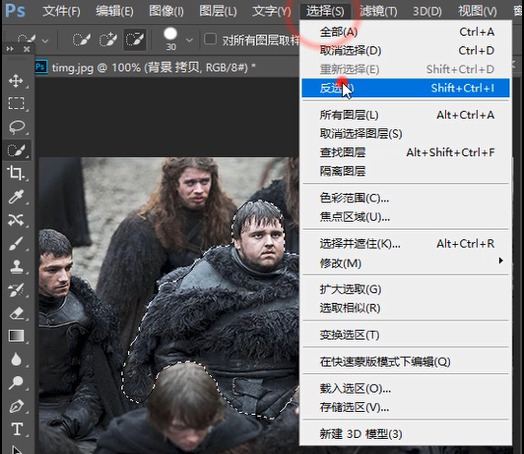Viewport: 524px width, 454px height.
Task: Select the Clone Stamp tool
Action: [16, 267]
